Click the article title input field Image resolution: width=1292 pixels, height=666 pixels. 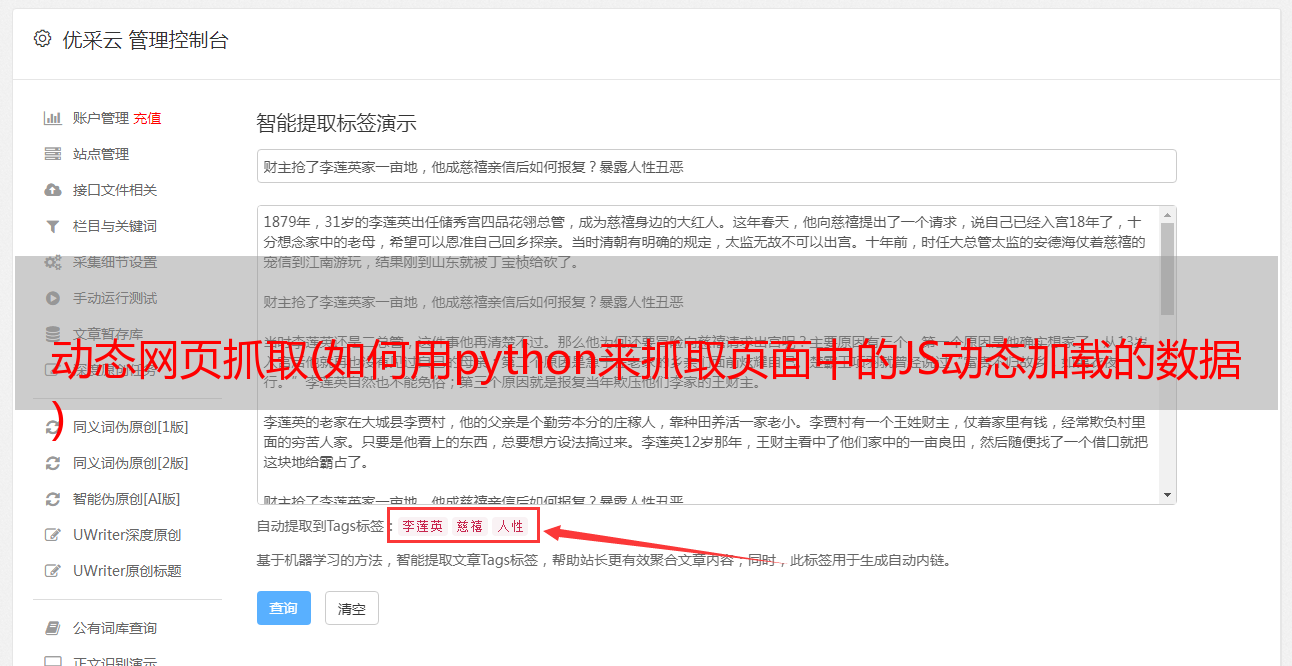click(716, 166)
